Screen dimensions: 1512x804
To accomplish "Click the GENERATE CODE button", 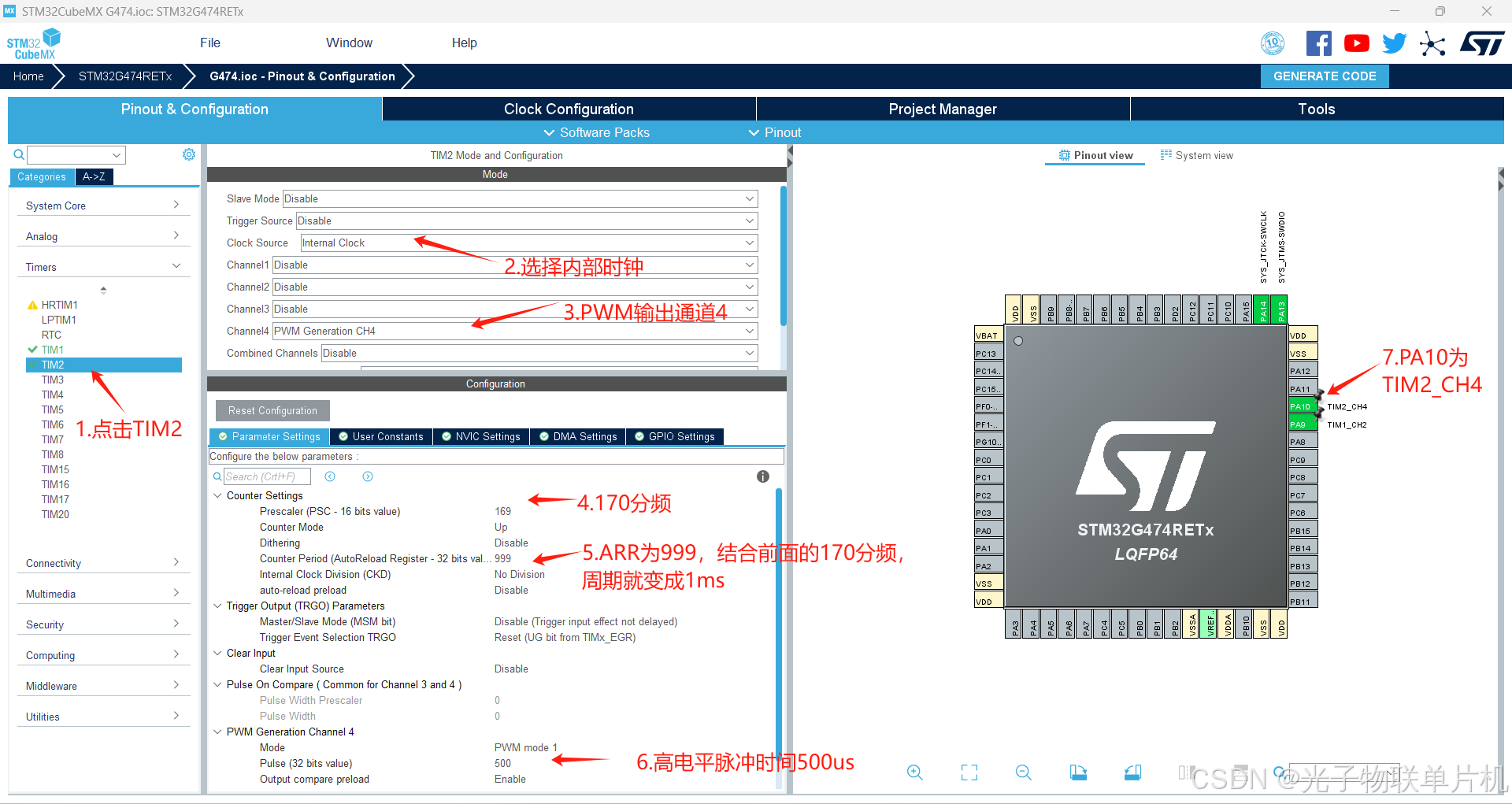I will coord(1325,76).
